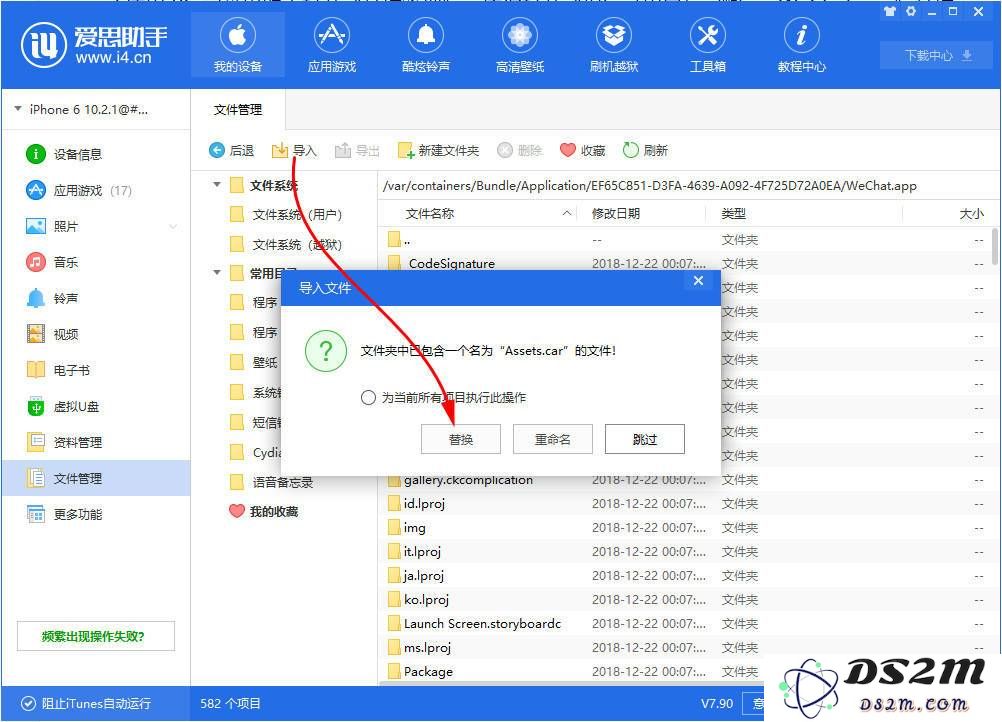Image resolution: width=1002 pixels, height=722 pixels.
Task: Click the 刷新 refresh toolbar button
Action: tap(645, 150)
